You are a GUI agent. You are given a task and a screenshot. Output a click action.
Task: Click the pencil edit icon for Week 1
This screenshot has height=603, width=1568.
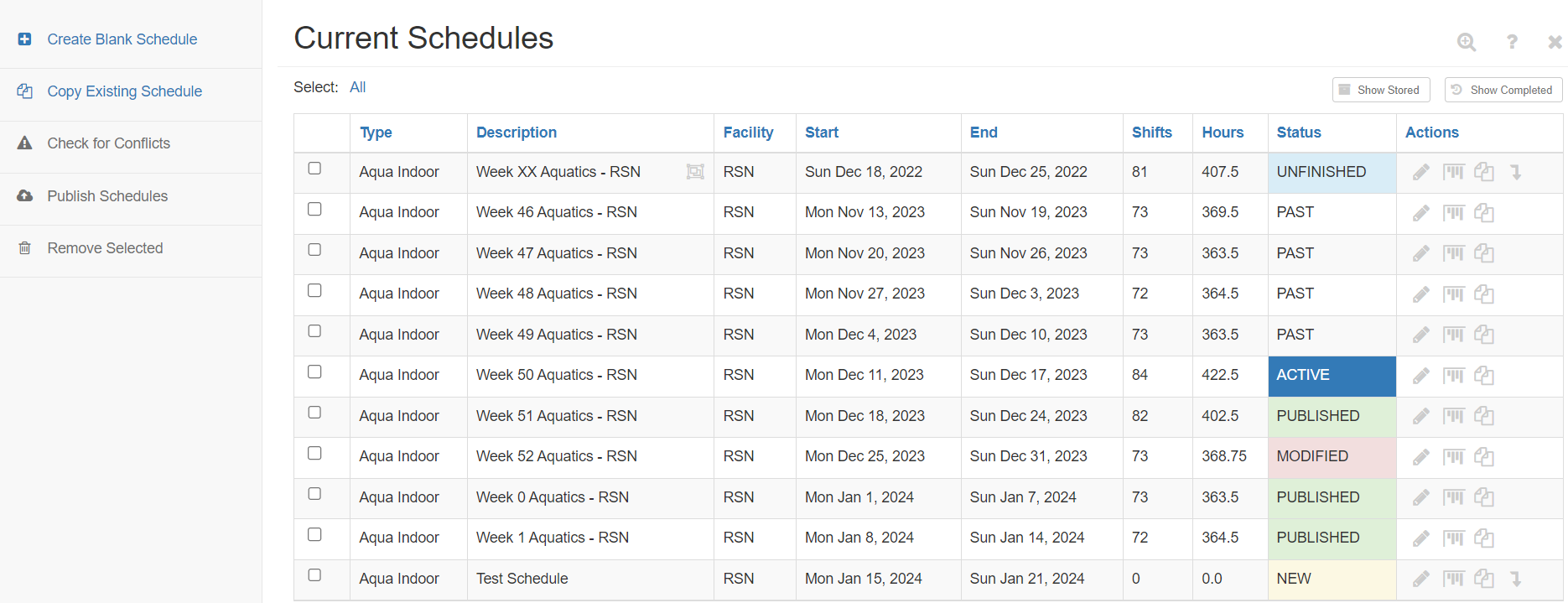(x=1420, y=538)
